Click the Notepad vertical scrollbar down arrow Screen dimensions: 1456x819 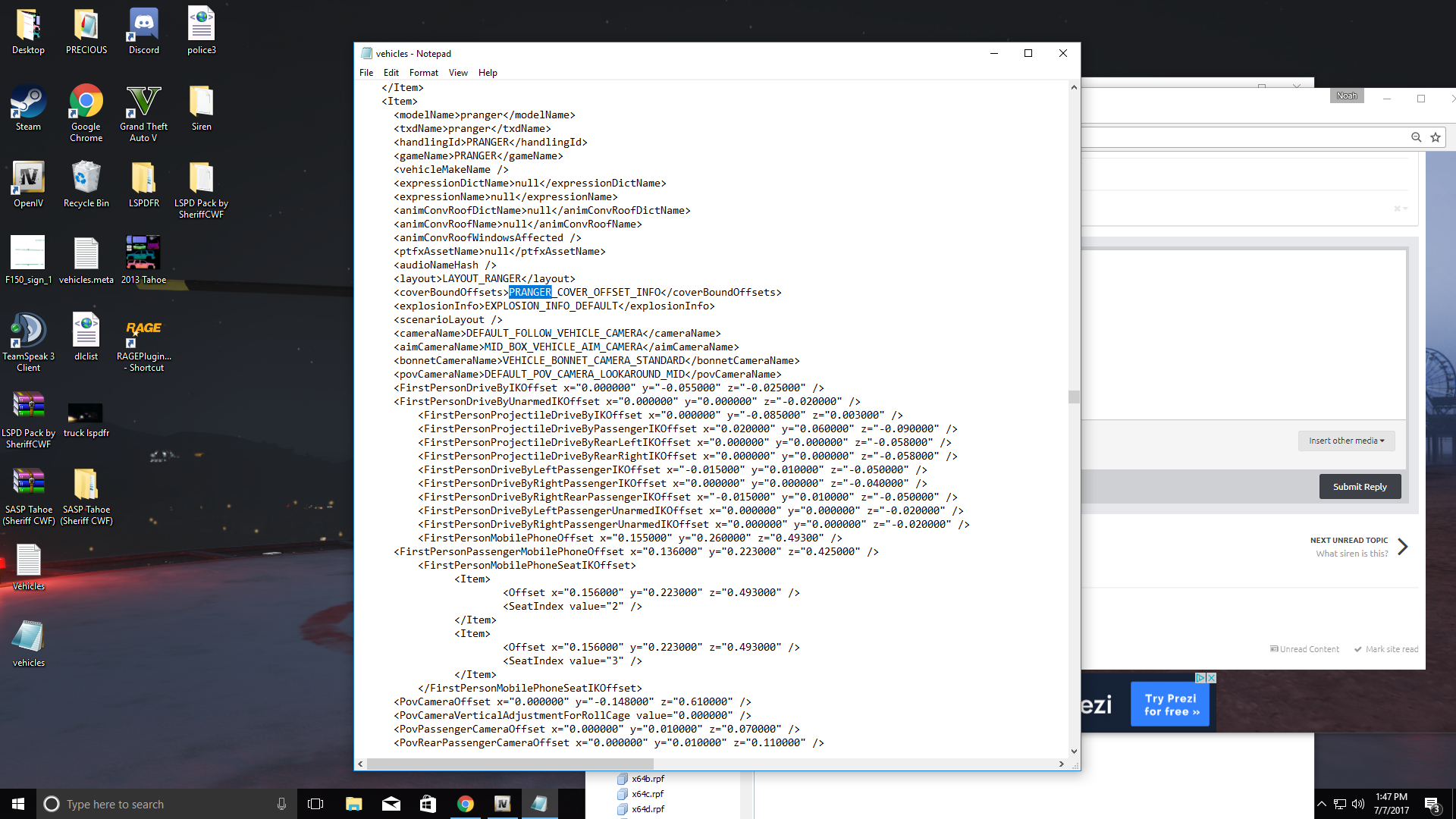[1074, 752]
